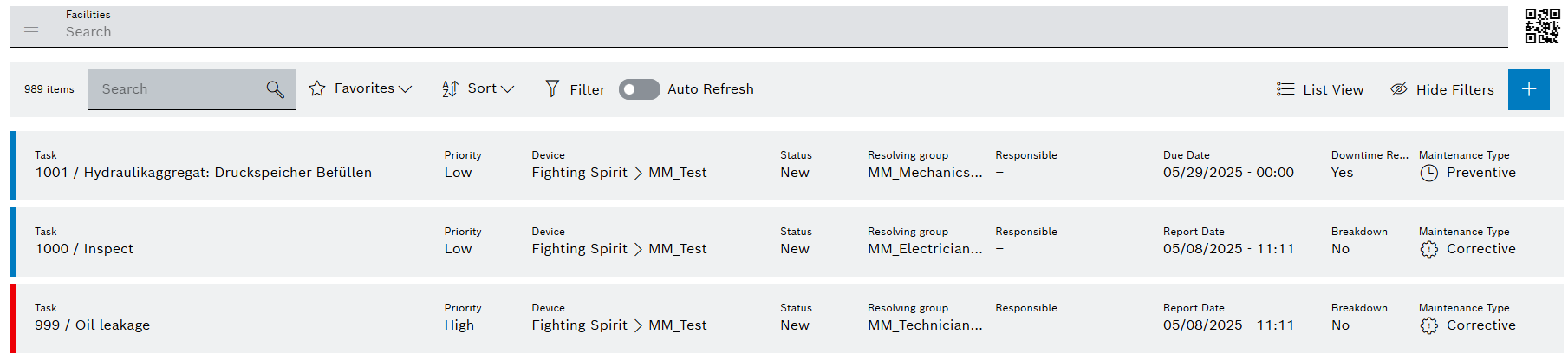Screen dimensions: 1568x354
Task: Click Fighting Spirit in task 1000 row
Action: tap(579, 249)
